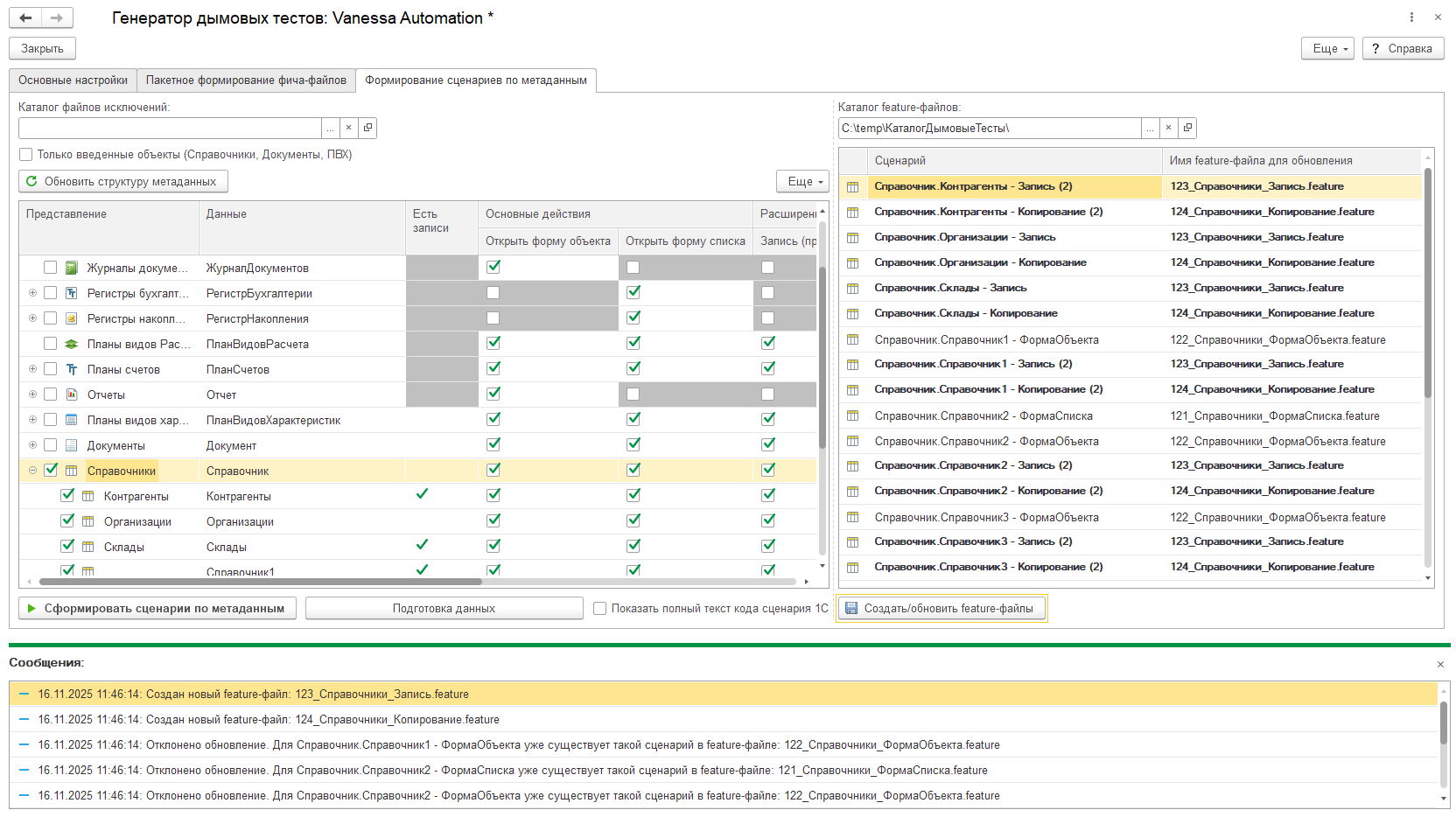Click the Закрыть button
The height and width of the screenshot is (817, 1456).
(x=43, y=49)
